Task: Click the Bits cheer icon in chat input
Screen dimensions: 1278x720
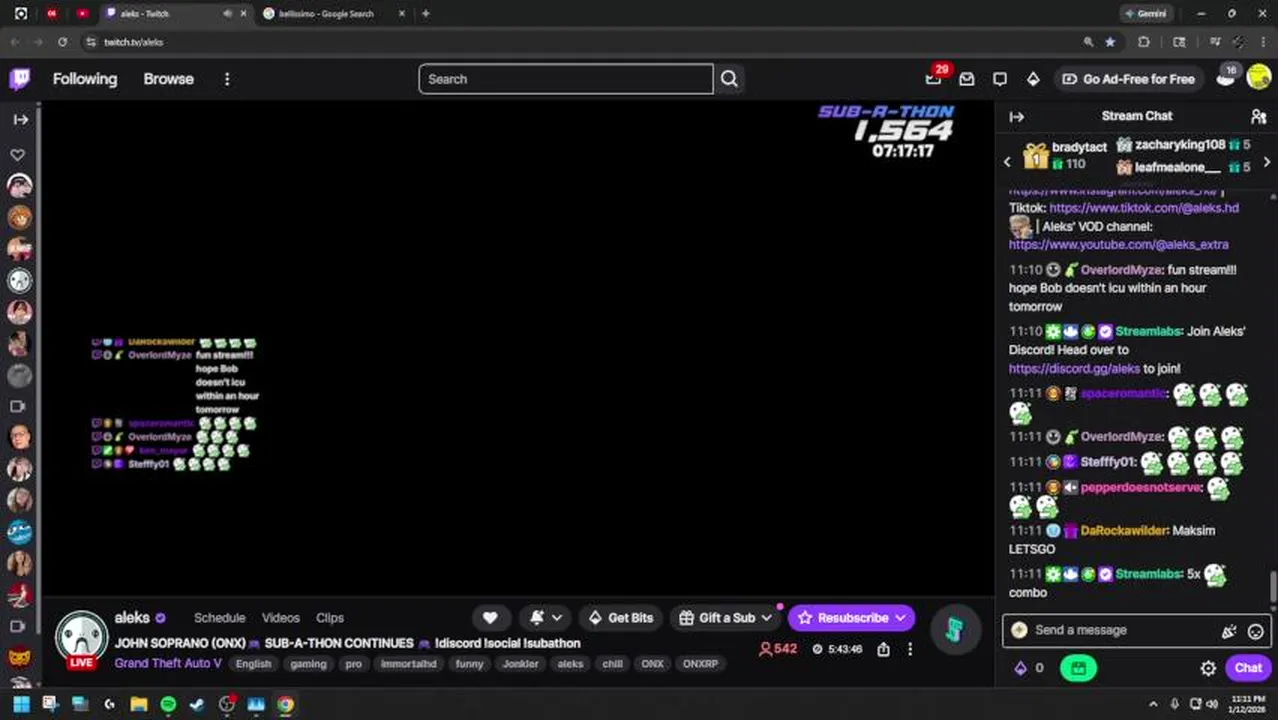Action: [x=1229, y=631]
